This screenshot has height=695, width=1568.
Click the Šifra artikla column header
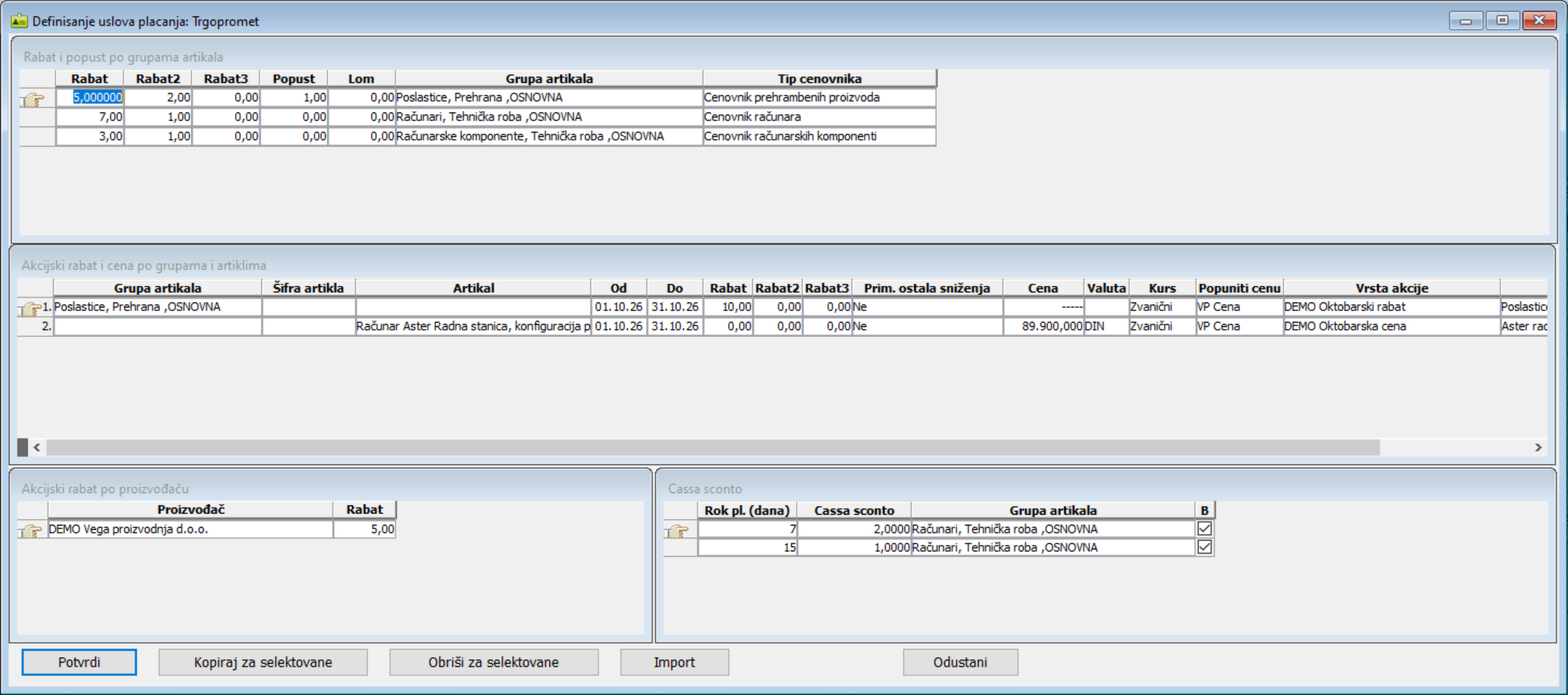(309, 288)
